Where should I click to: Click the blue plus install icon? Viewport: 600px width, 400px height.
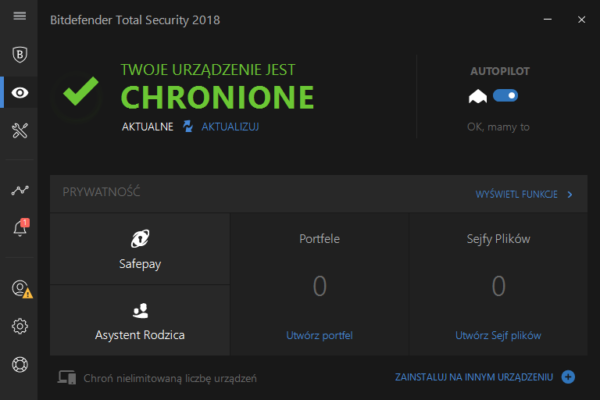[568, 377]
